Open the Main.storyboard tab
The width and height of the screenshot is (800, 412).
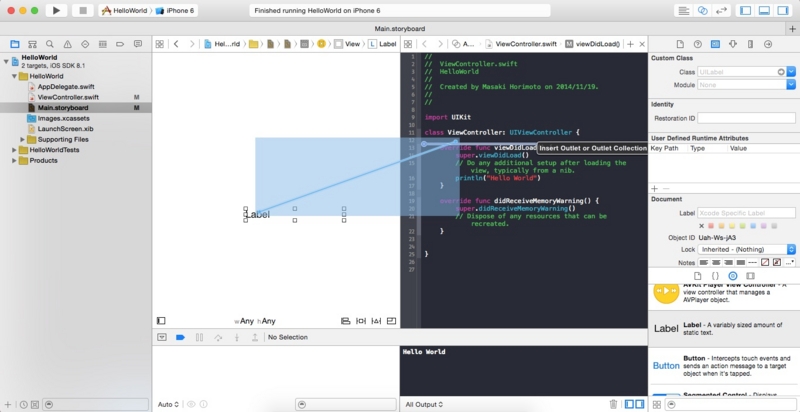pos(399,29)
